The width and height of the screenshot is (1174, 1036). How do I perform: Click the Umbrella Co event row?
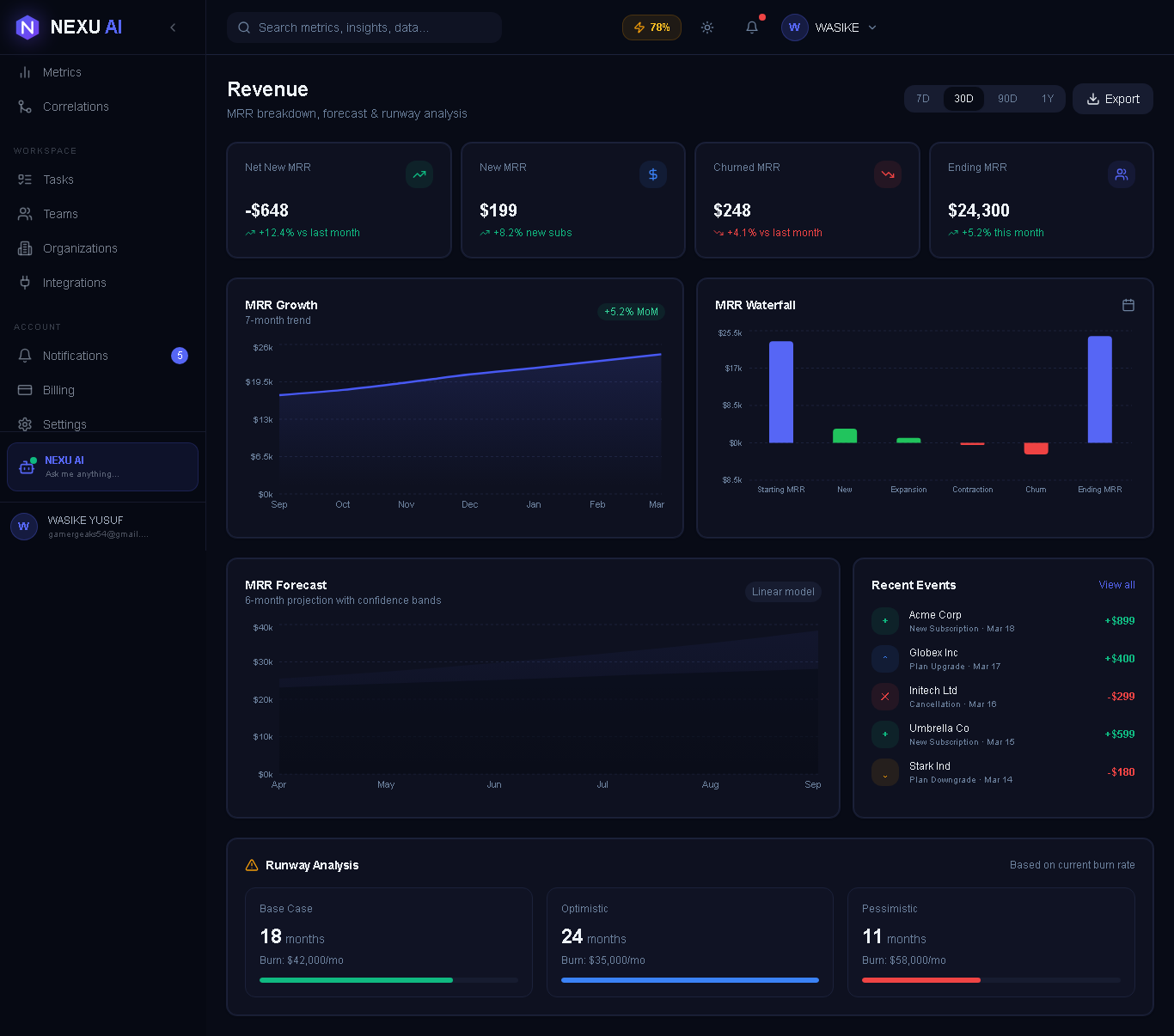tap(1003, 734)
